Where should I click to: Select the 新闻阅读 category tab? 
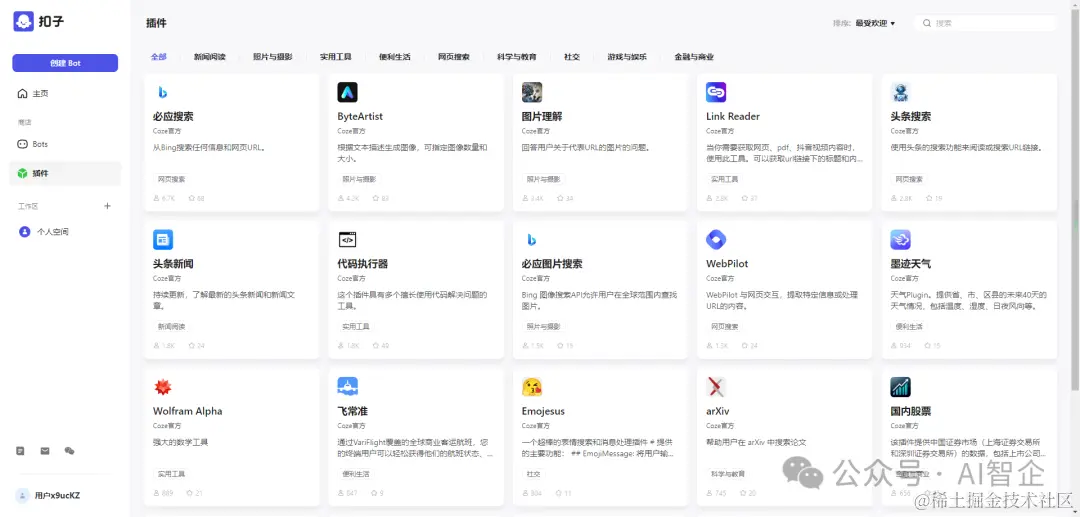pos(209,57)
